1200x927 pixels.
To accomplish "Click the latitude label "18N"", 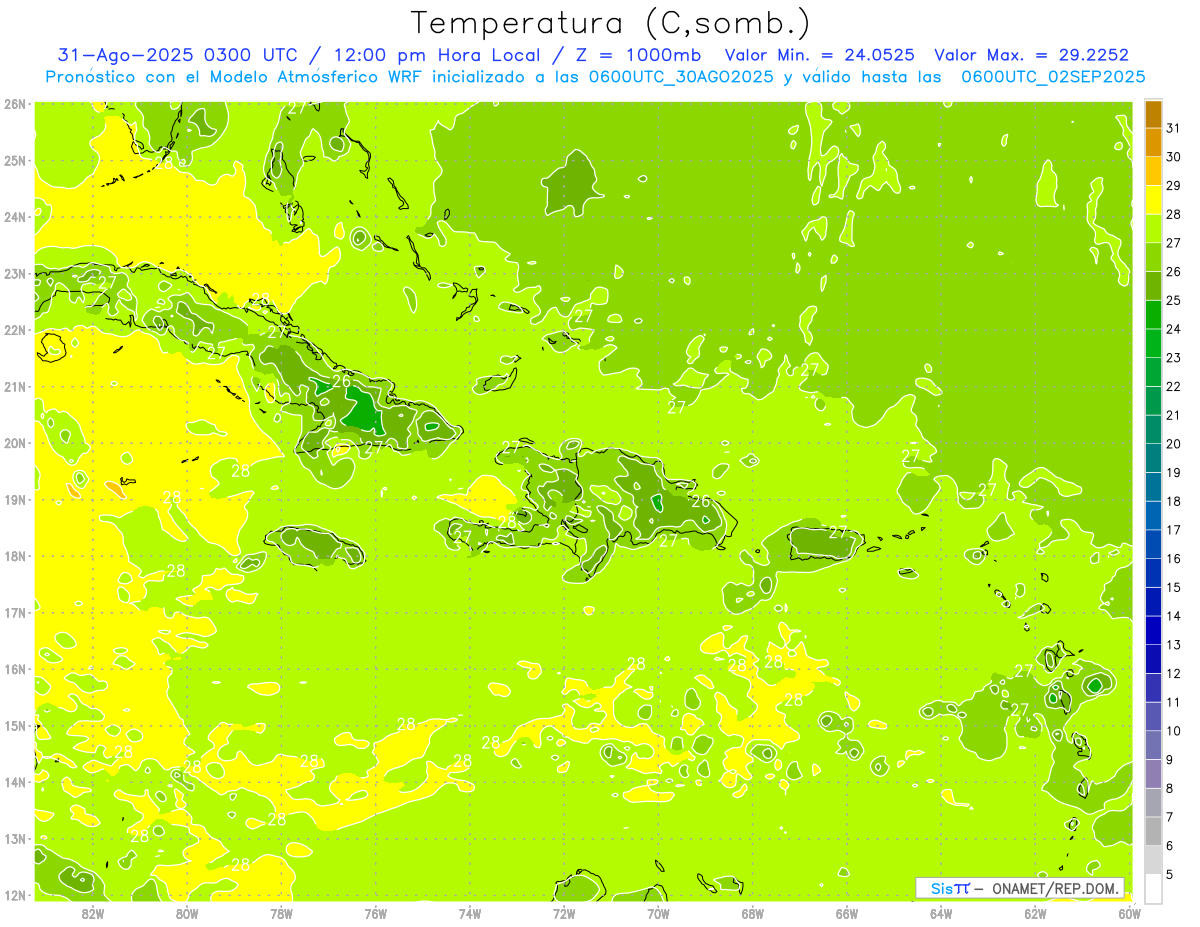I will [x=14, y=556].
